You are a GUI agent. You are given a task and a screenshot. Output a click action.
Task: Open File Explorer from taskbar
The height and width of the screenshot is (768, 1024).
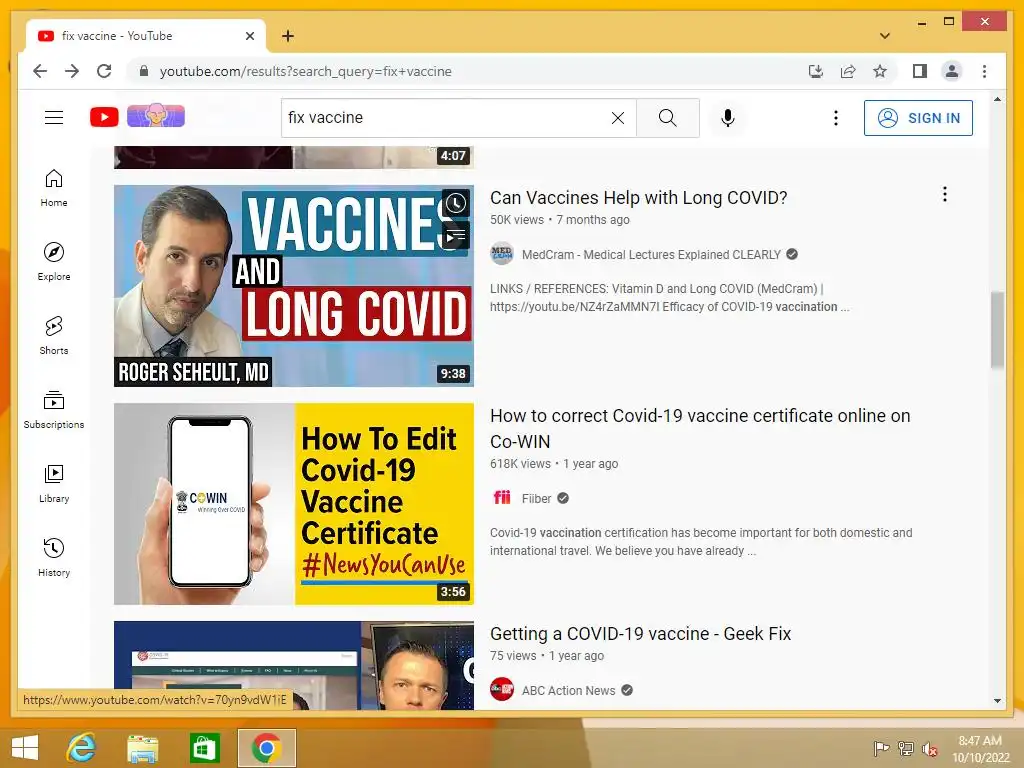142,748
